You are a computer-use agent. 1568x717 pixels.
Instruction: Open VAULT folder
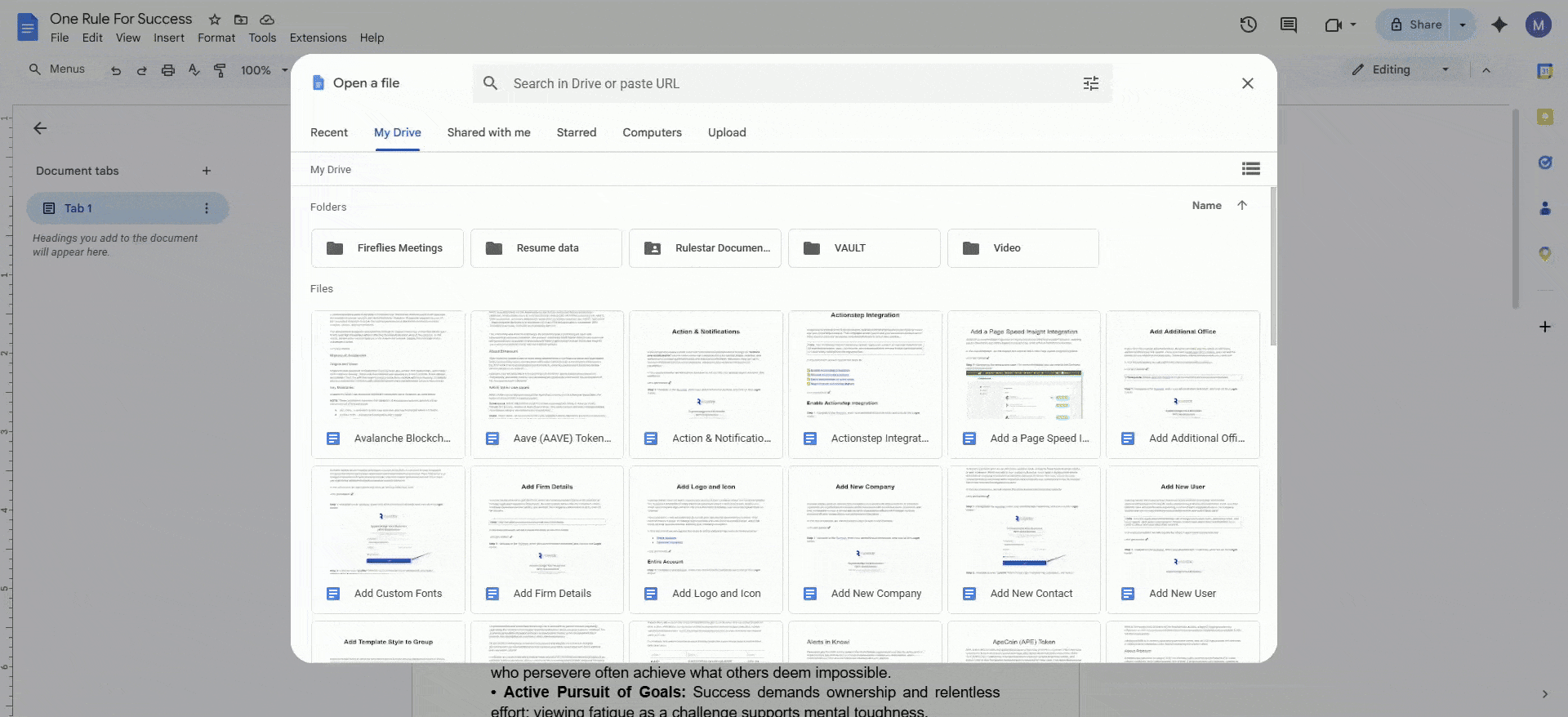(864, 248)
